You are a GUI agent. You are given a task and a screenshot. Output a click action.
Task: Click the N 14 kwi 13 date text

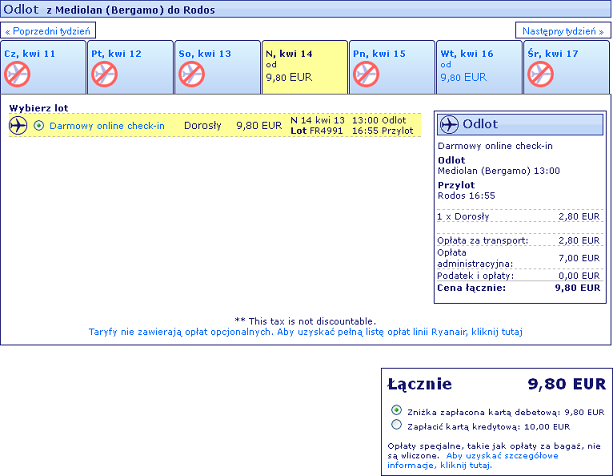(x=317, y=120)
